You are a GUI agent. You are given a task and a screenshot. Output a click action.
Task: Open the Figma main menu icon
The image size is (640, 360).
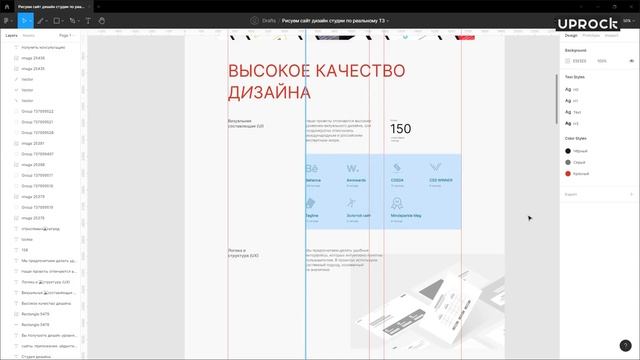tap(6, 21)
